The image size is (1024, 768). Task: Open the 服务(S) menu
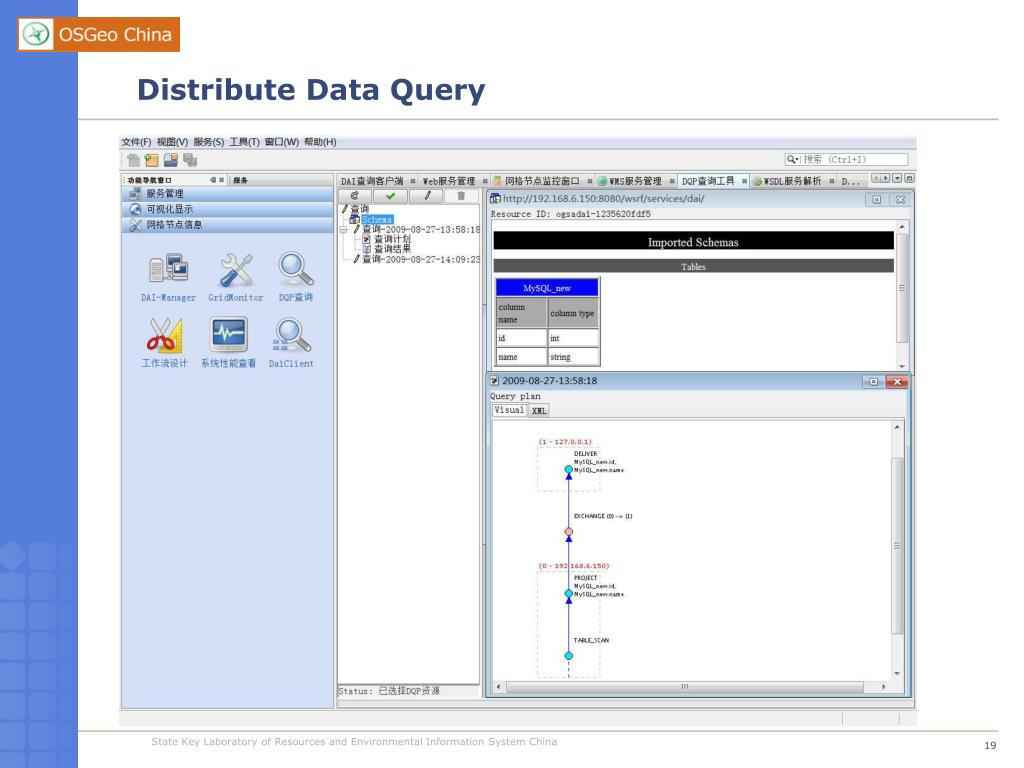point(208,142)
